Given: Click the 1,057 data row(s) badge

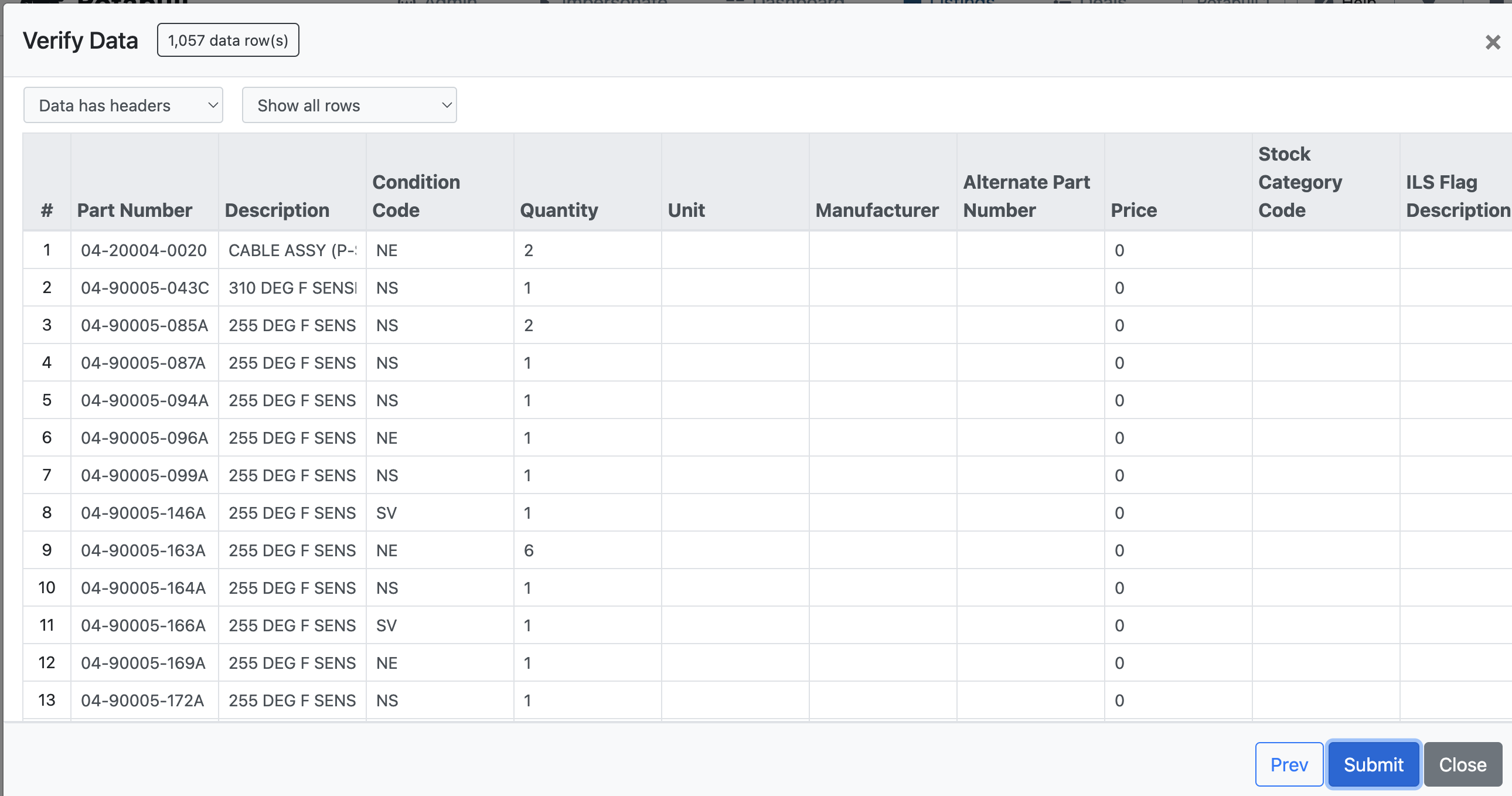Looking at the screenshot, I should click(228, 40).
